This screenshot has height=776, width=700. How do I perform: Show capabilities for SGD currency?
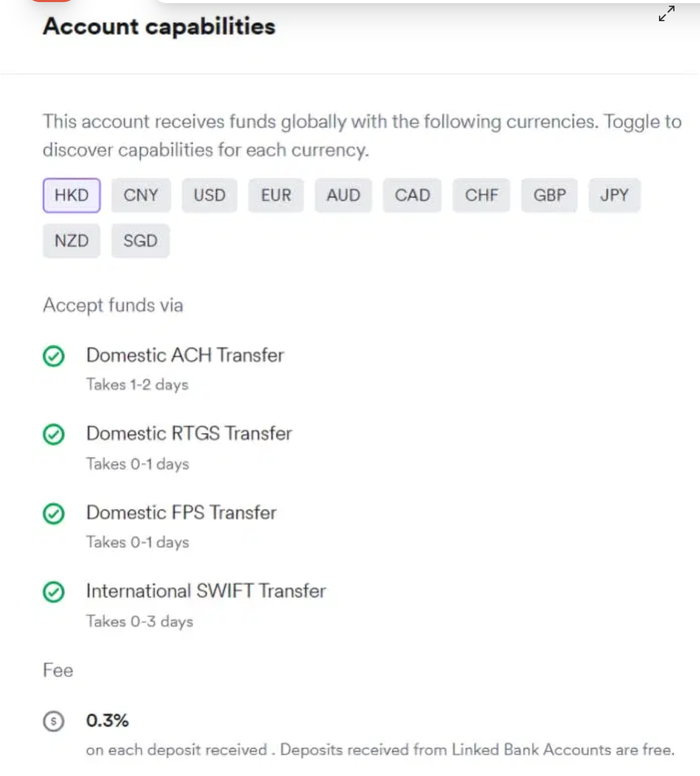click(140, 241)
